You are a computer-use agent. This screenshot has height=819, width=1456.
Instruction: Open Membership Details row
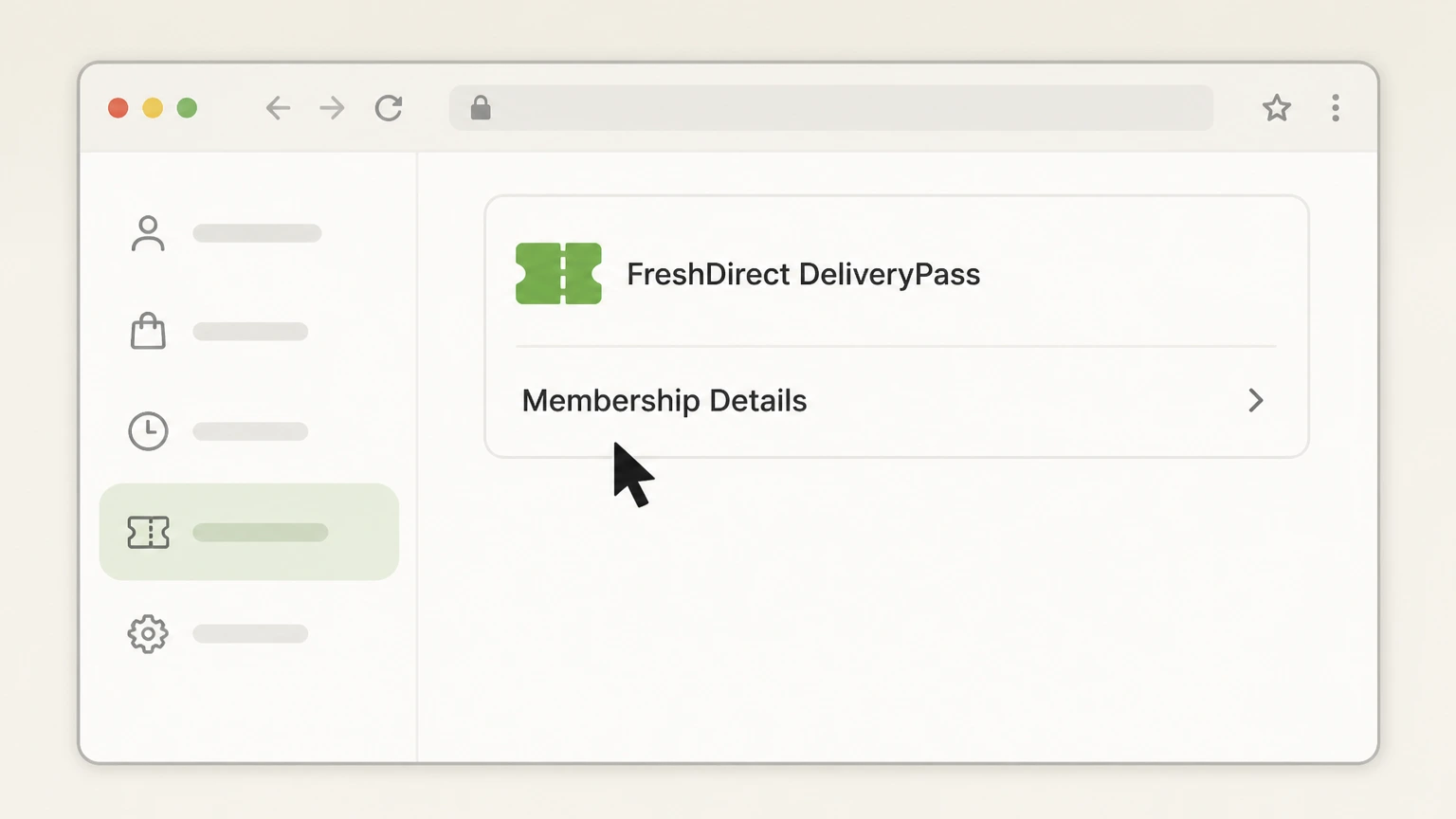(897, 401)
